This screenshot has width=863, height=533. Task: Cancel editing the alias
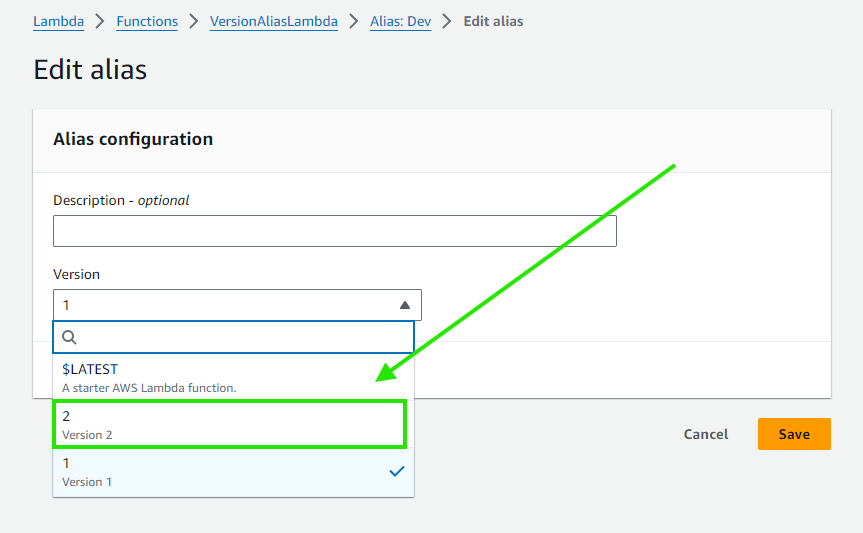(705, 434)
